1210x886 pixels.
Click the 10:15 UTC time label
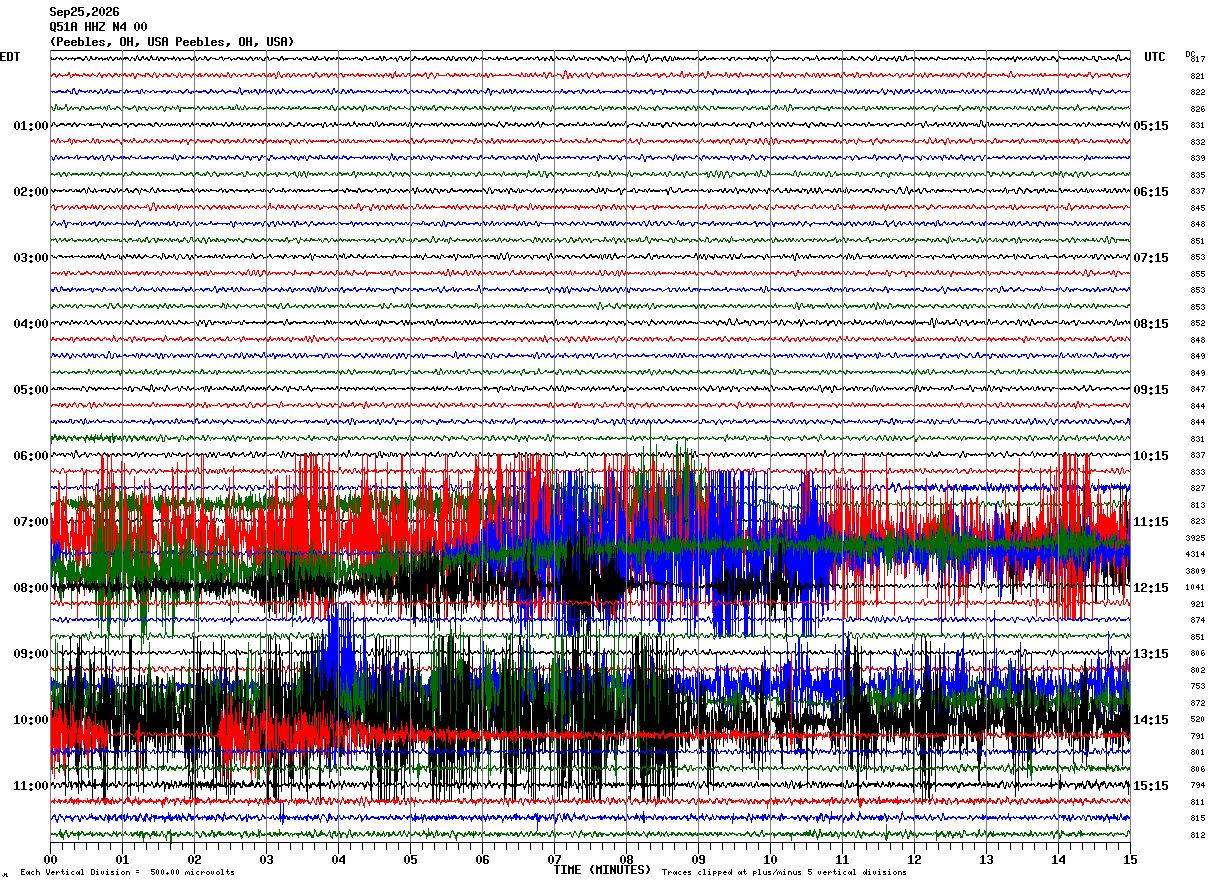tap(1150, 456)
